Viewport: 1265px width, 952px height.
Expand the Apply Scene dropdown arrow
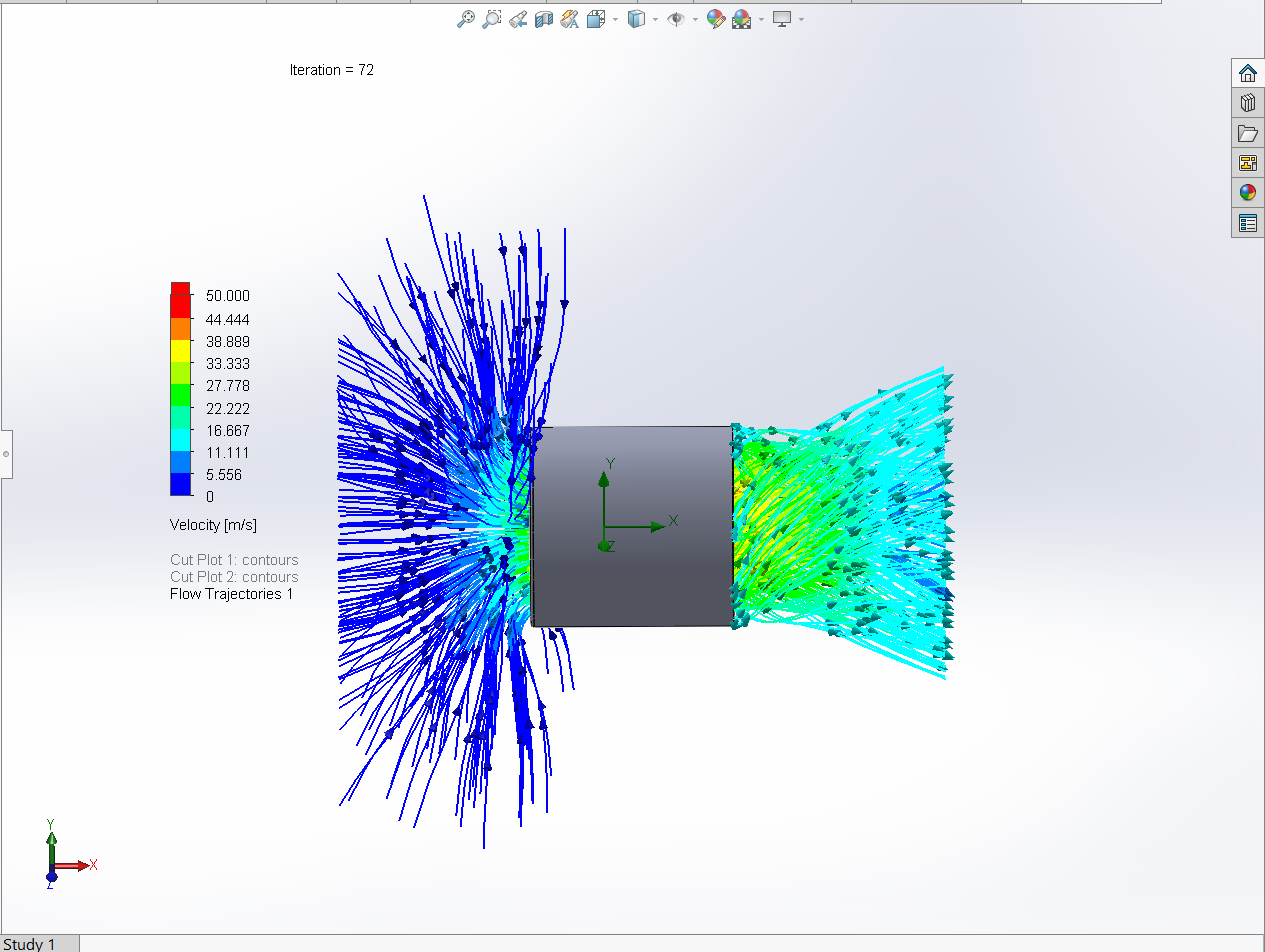761,19
